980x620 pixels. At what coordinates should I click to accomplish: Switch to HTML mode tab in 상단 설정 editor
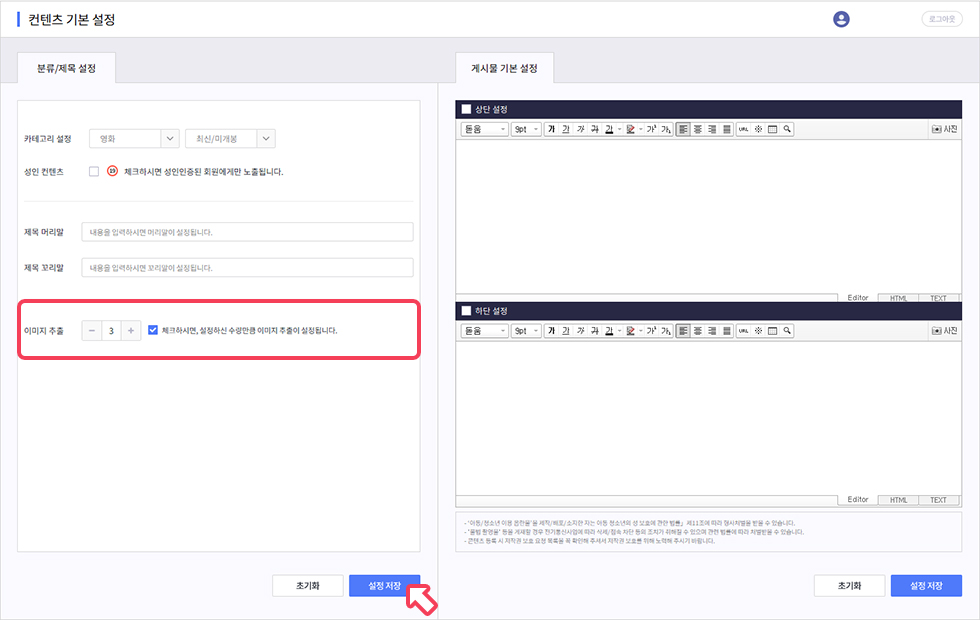pos(898,298)
